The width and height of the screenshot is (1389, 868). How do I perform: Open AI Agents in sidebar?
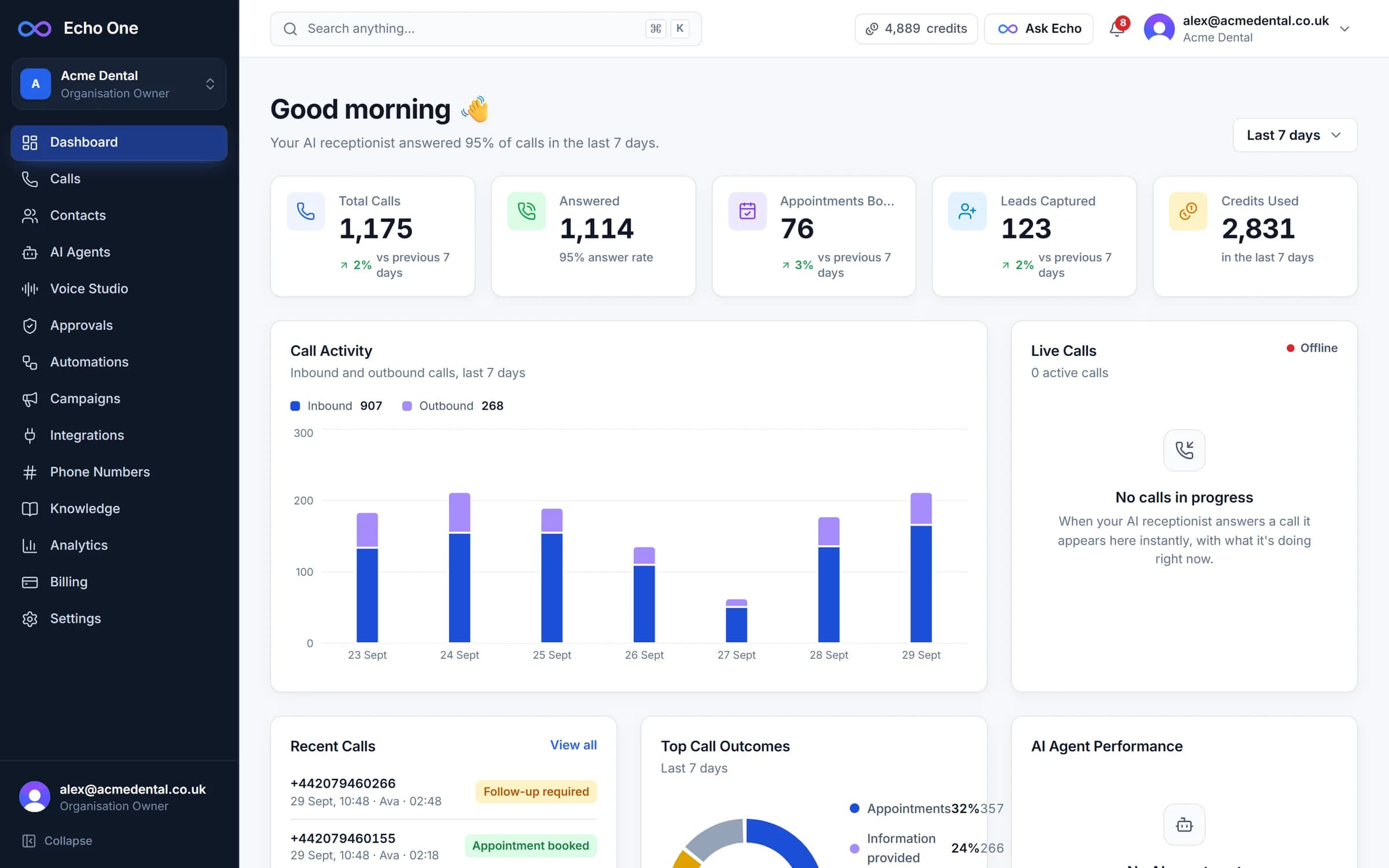[119, 252]
